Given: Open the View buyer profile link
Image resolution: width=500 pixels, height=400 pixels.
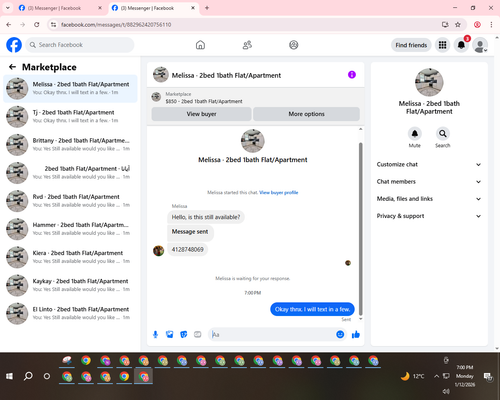Looking at the screenshot, I should click(279, 192).
